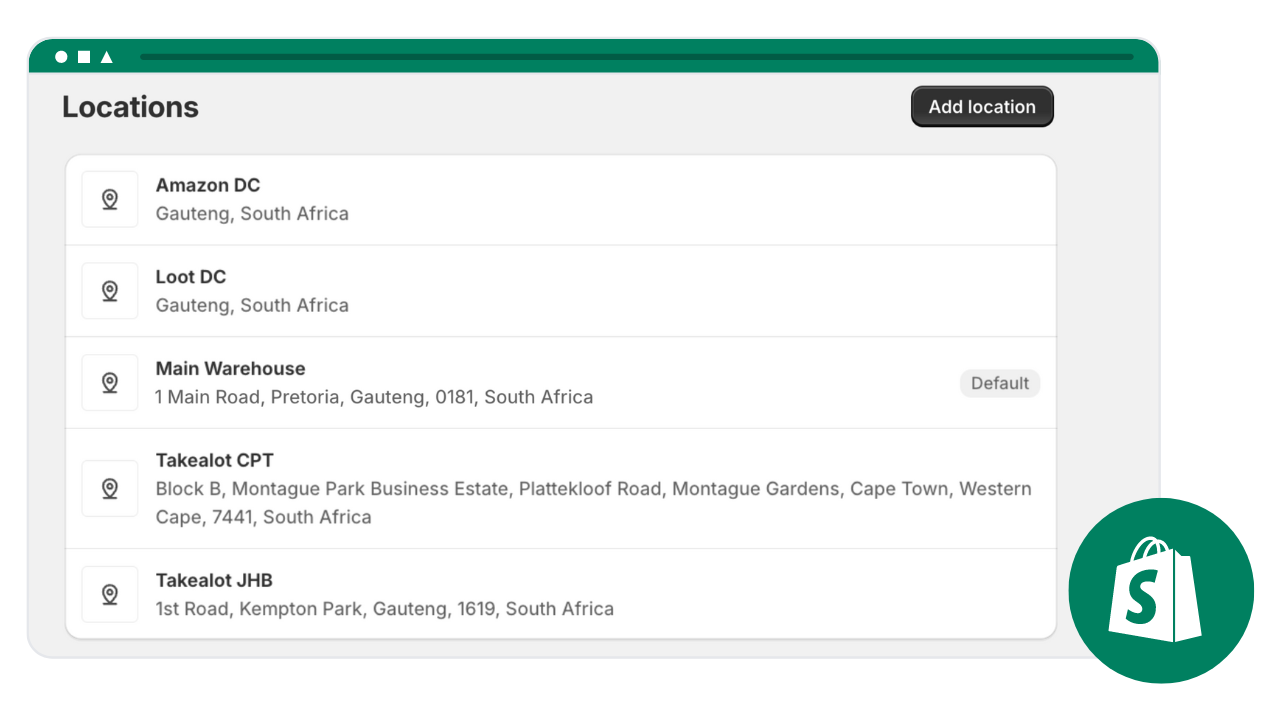Click the dark green bar in the header
Screen dimensions: 1280x720
pos(637,57)
